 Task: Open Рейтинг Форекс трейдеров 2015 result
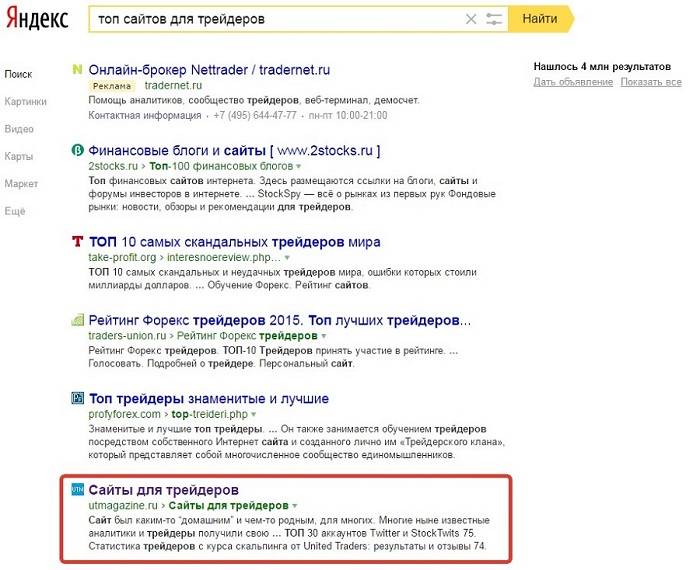click(x=279, y=320)
